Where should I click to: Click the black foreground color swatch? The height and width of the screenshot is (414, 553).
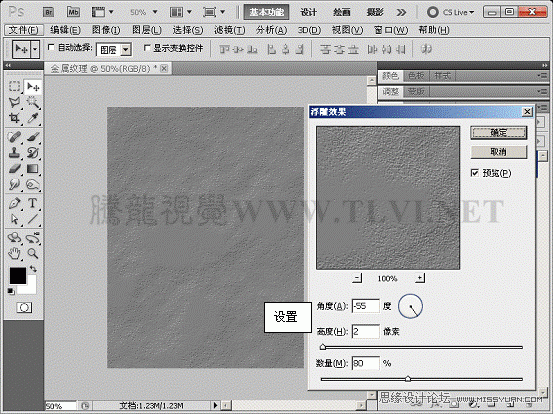pos(18,275)
